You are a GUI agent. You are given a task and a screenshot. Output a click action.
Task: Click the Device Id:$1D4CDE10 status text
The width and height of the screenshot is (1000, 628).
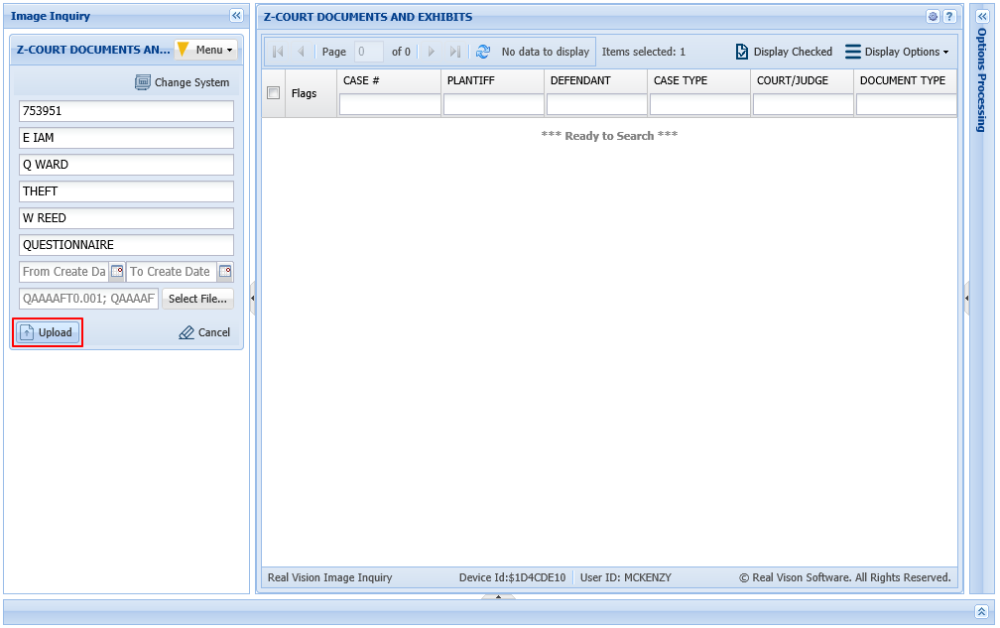point(512,578)
